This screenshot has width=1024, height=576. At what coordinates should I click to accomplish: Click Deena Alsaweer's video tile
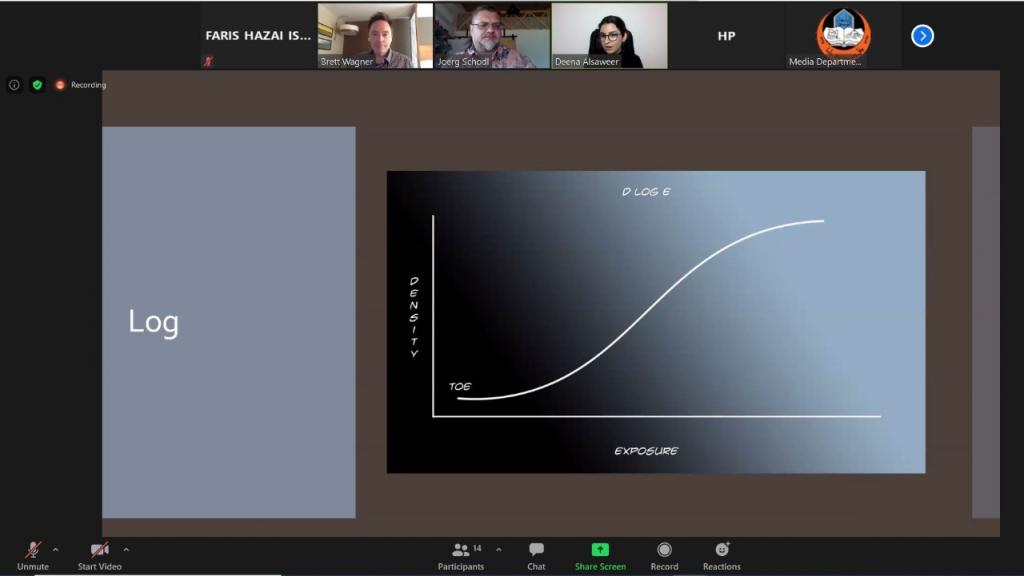(x=609, y=35)
